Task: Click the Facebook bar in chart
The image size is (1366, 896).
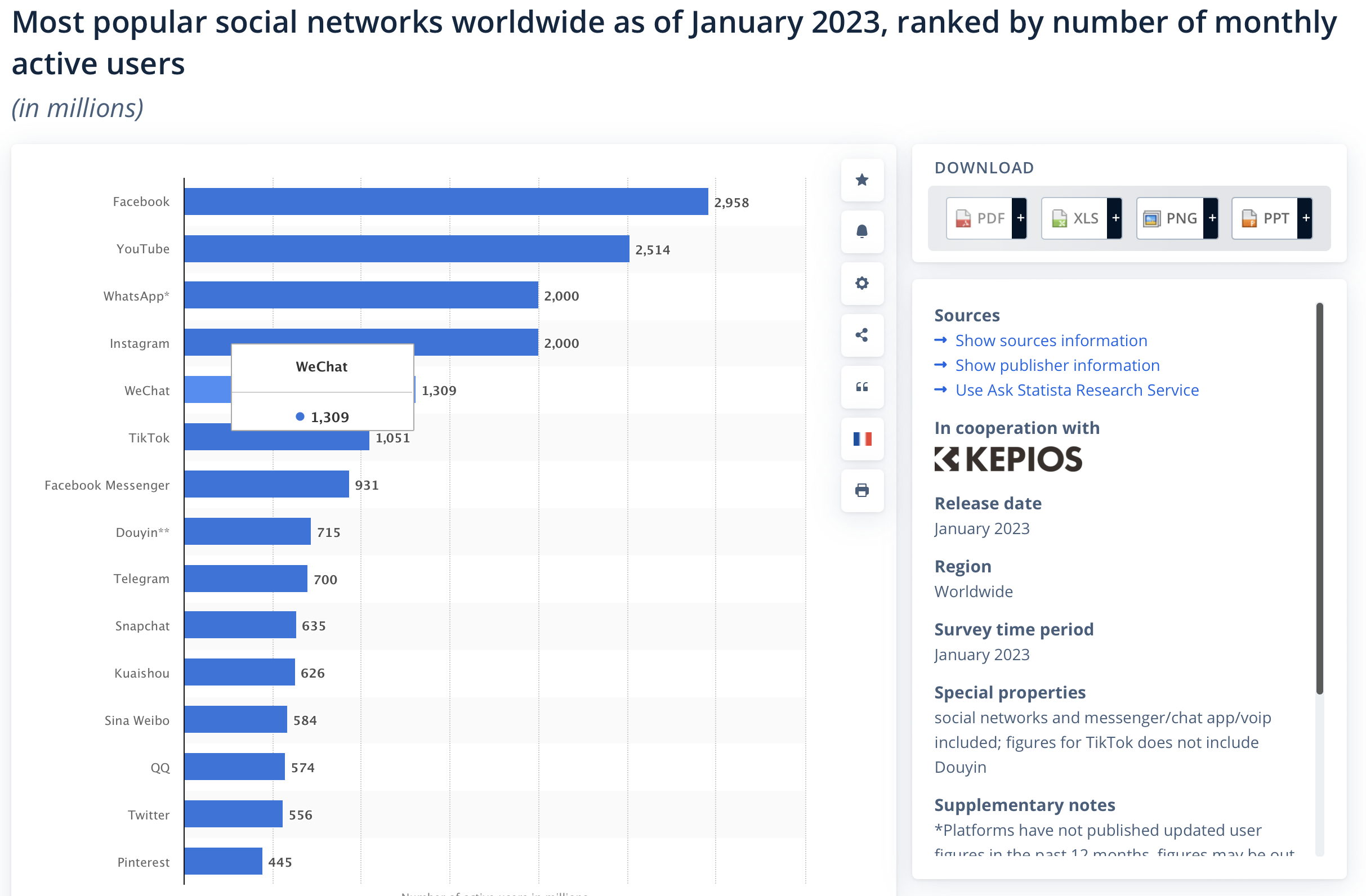Action: (x=446, y=202)
